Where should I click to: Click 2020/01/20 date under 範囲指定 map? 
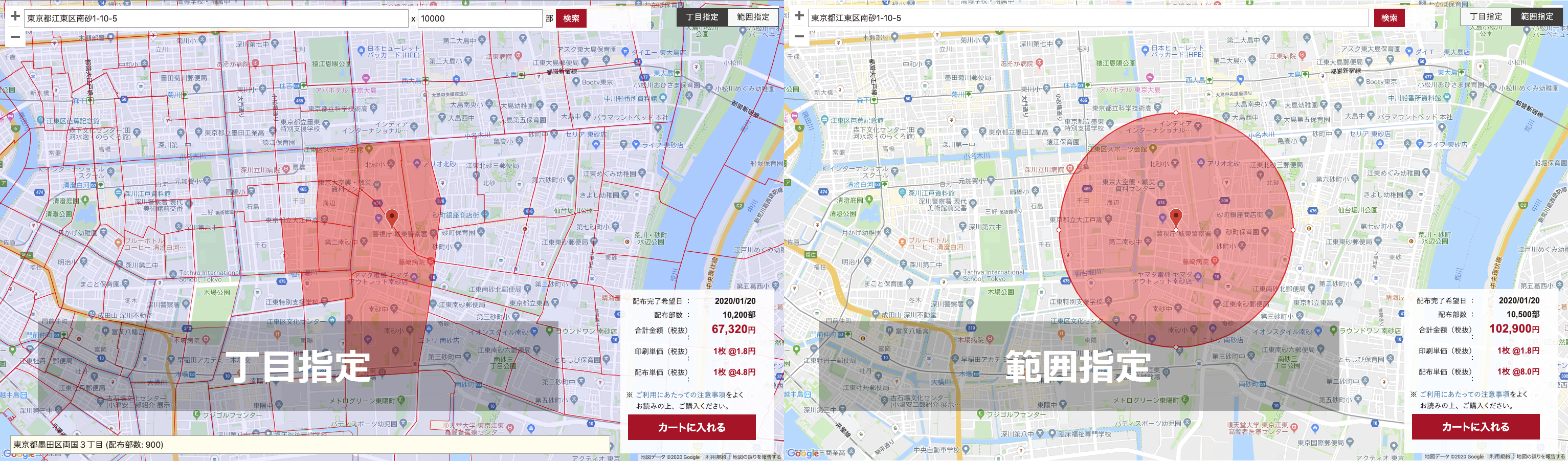1519,300
